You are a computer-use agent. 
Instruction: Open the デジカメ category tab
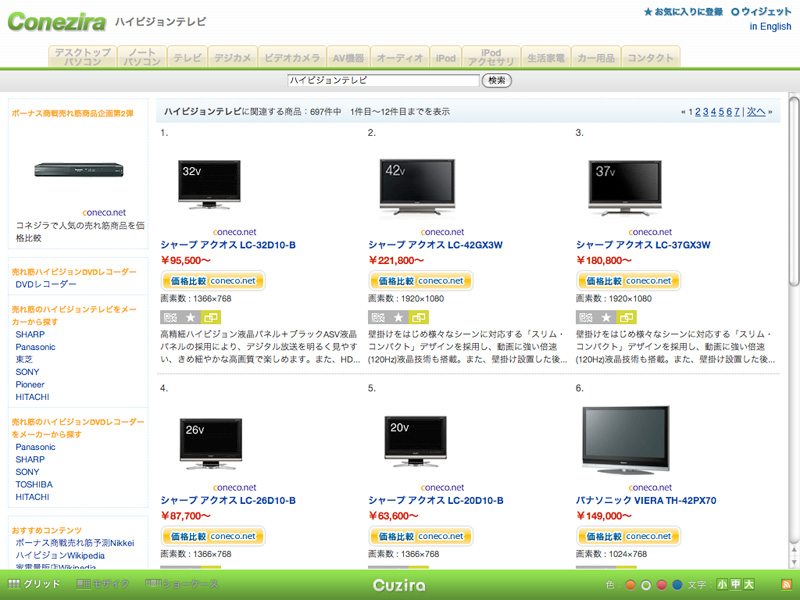232,58
